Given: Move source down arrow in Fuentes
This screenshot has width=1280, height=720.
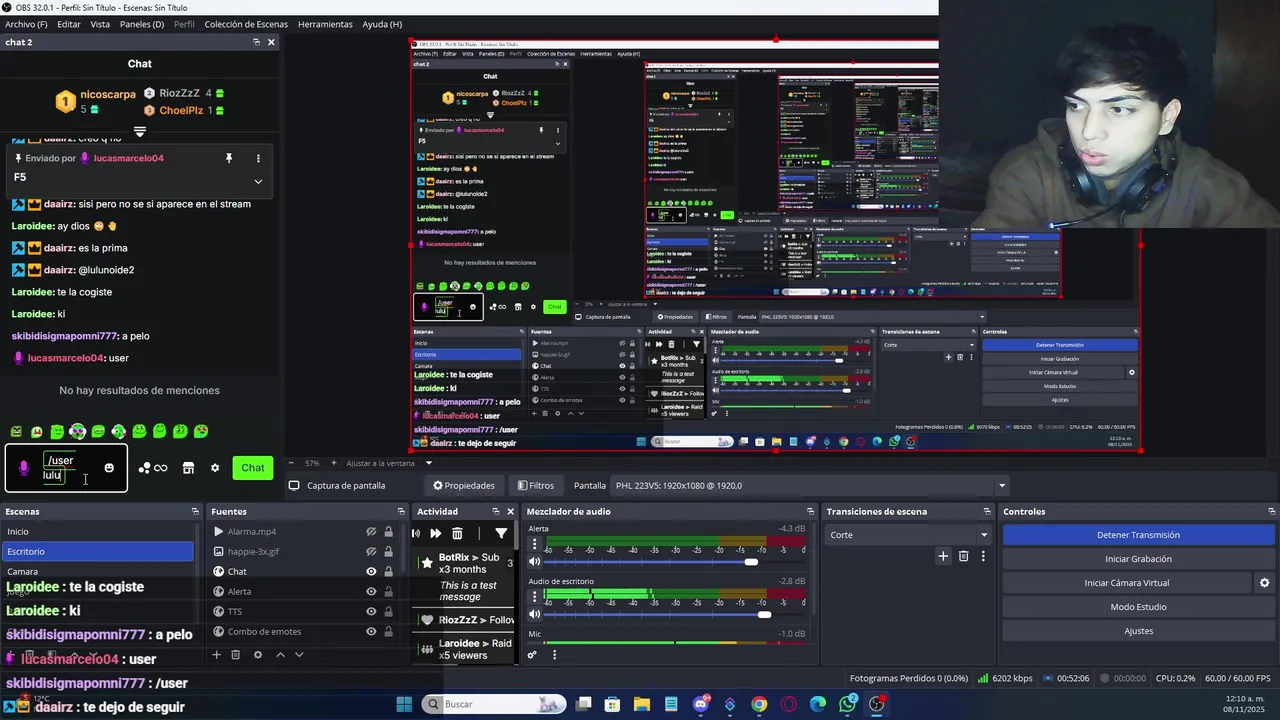Looking at the screenshot, I should pos(298,655).
